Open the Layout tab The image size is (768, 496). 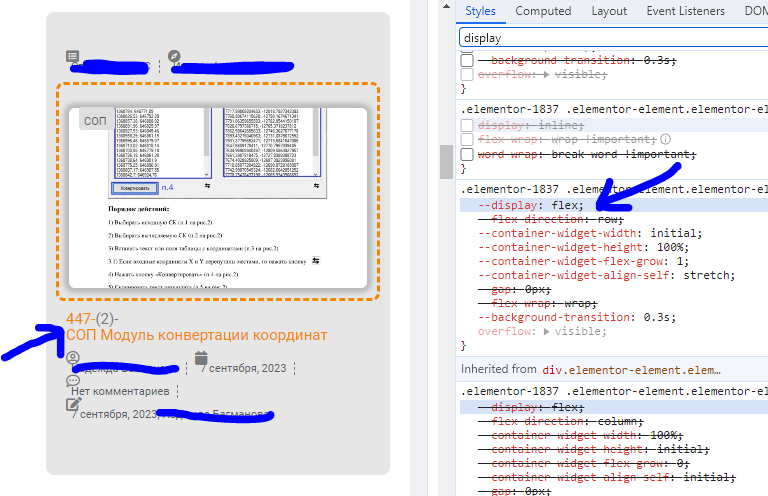tap(609, 11)
